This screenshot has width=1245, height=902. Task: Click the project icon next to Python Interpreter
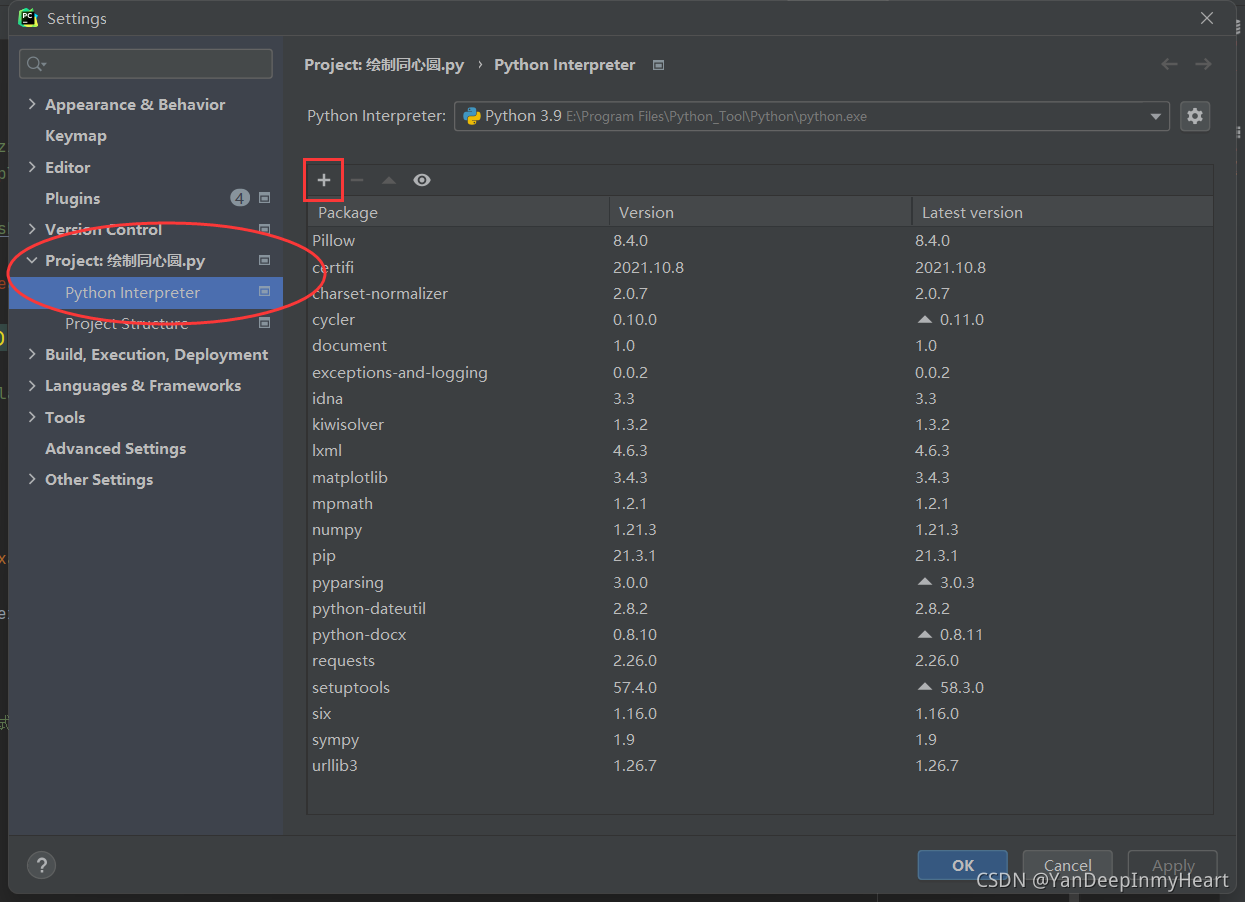[x=264, y=292]
